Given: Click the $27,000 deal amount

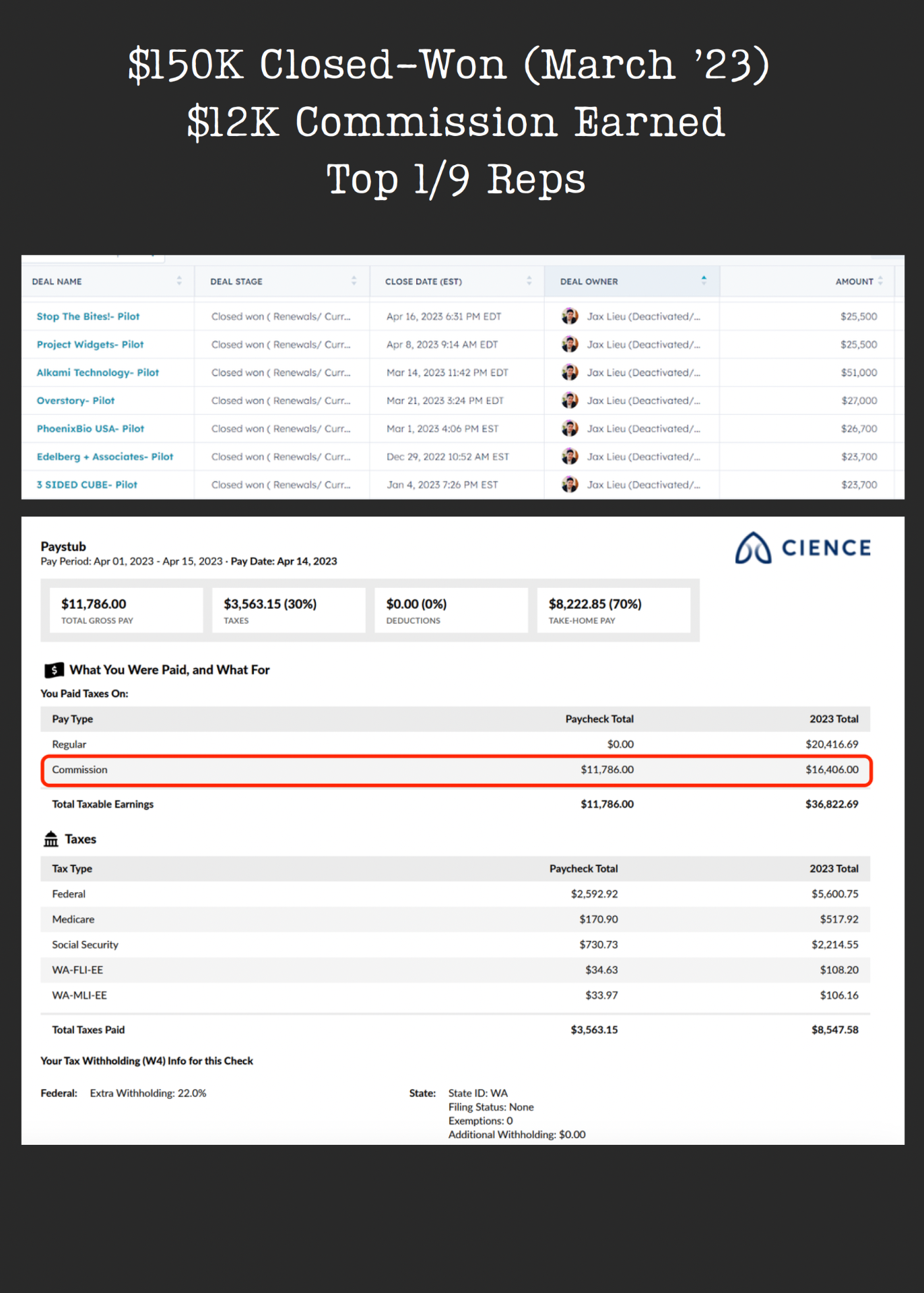Looking at the screenshot, I should [859, 401].
